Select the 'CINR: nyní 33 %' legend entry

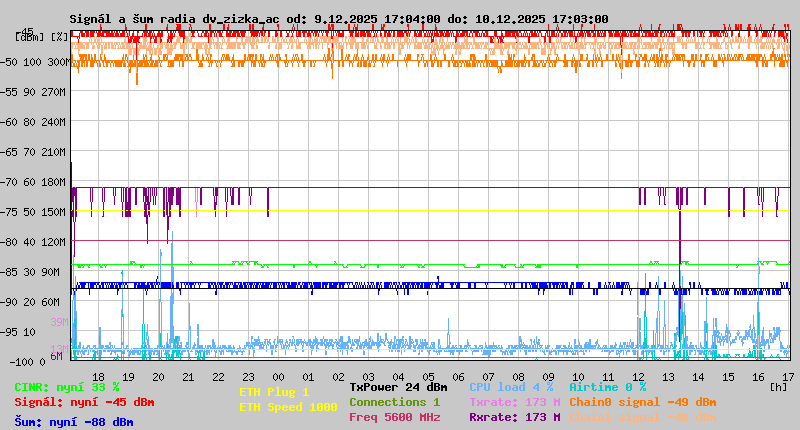click(x=67, y=387)
